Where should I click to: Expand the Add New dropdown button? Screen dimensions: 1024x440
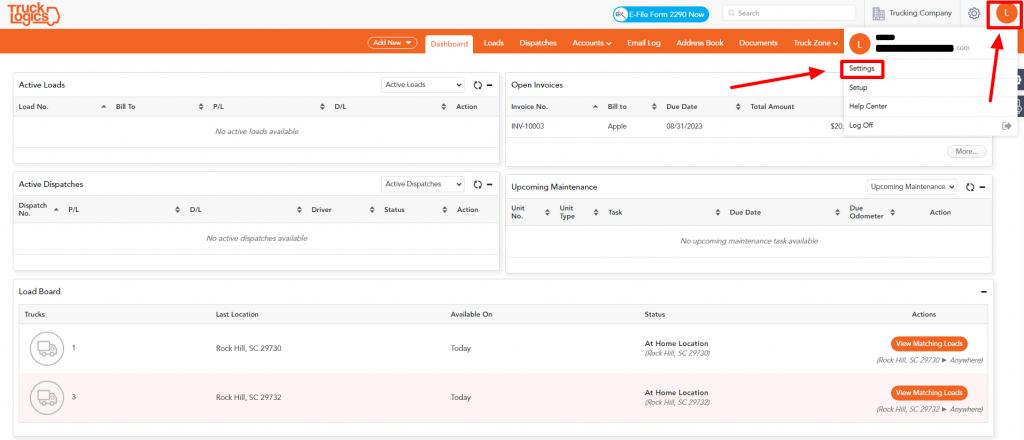[392, 42]
